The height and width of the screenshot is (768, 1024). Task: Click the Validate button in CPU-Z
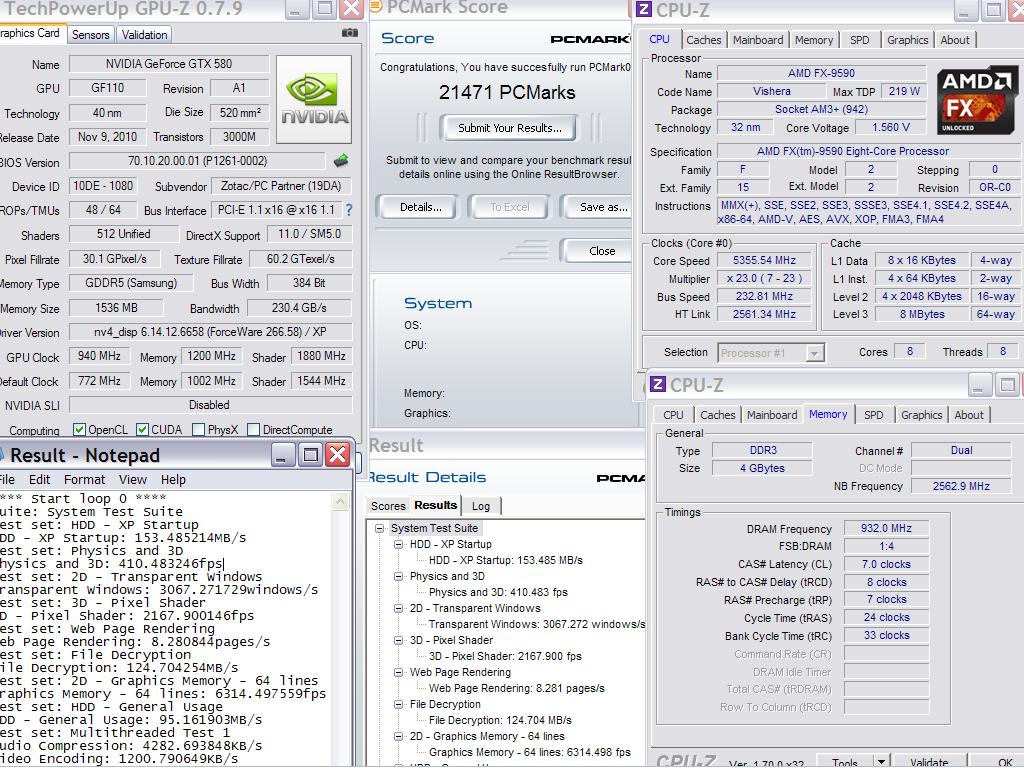click(x=929, y=761)
